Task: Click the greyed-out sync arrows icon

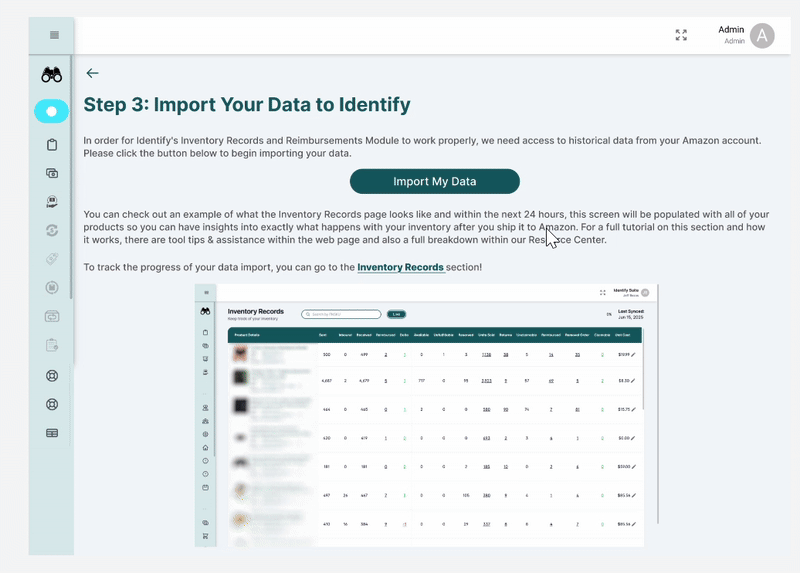Action: coord(52,230)
